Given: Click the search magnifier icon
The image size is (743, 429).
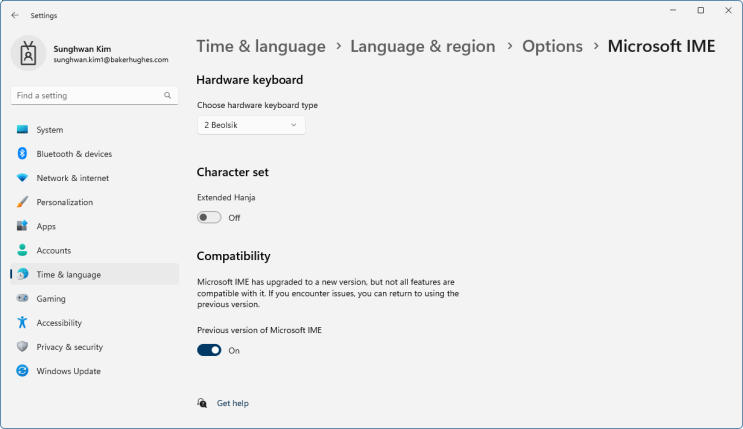Looking at the screenshot, I should click(168, 96).
